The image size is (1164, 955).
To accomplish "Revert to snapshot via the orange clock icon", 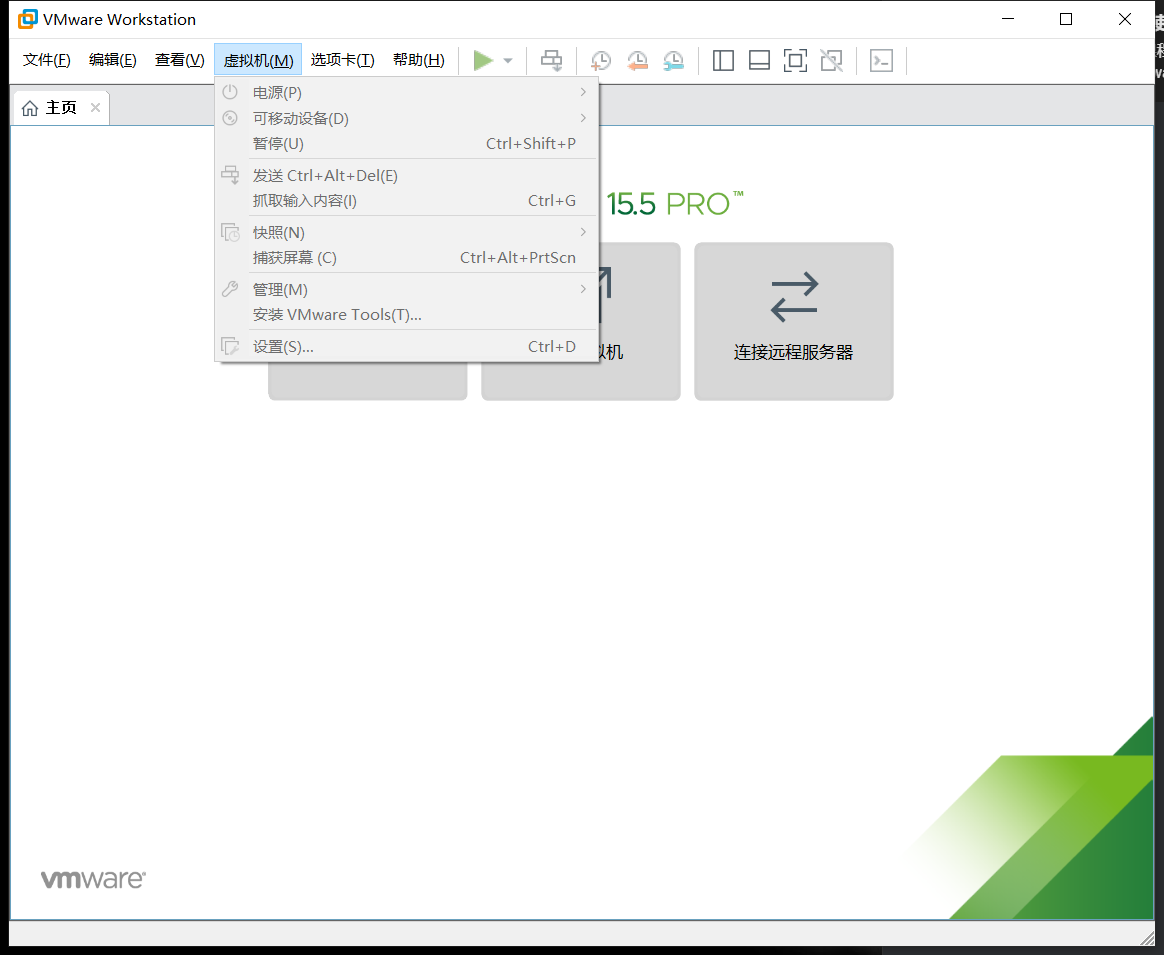I will point(637,60).
